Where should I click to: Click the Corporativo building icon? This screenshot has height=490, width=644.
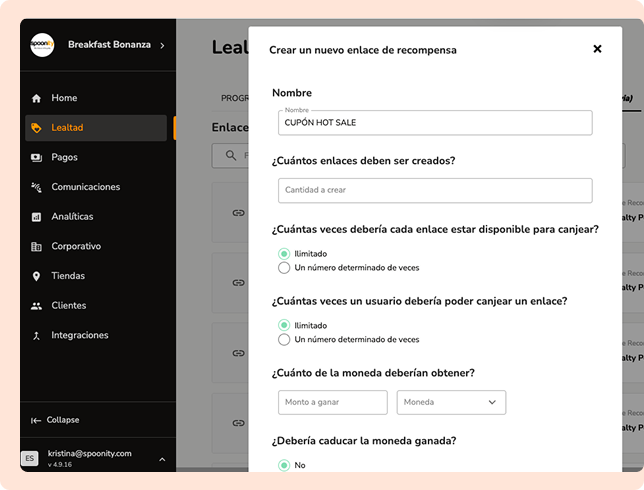36,246
